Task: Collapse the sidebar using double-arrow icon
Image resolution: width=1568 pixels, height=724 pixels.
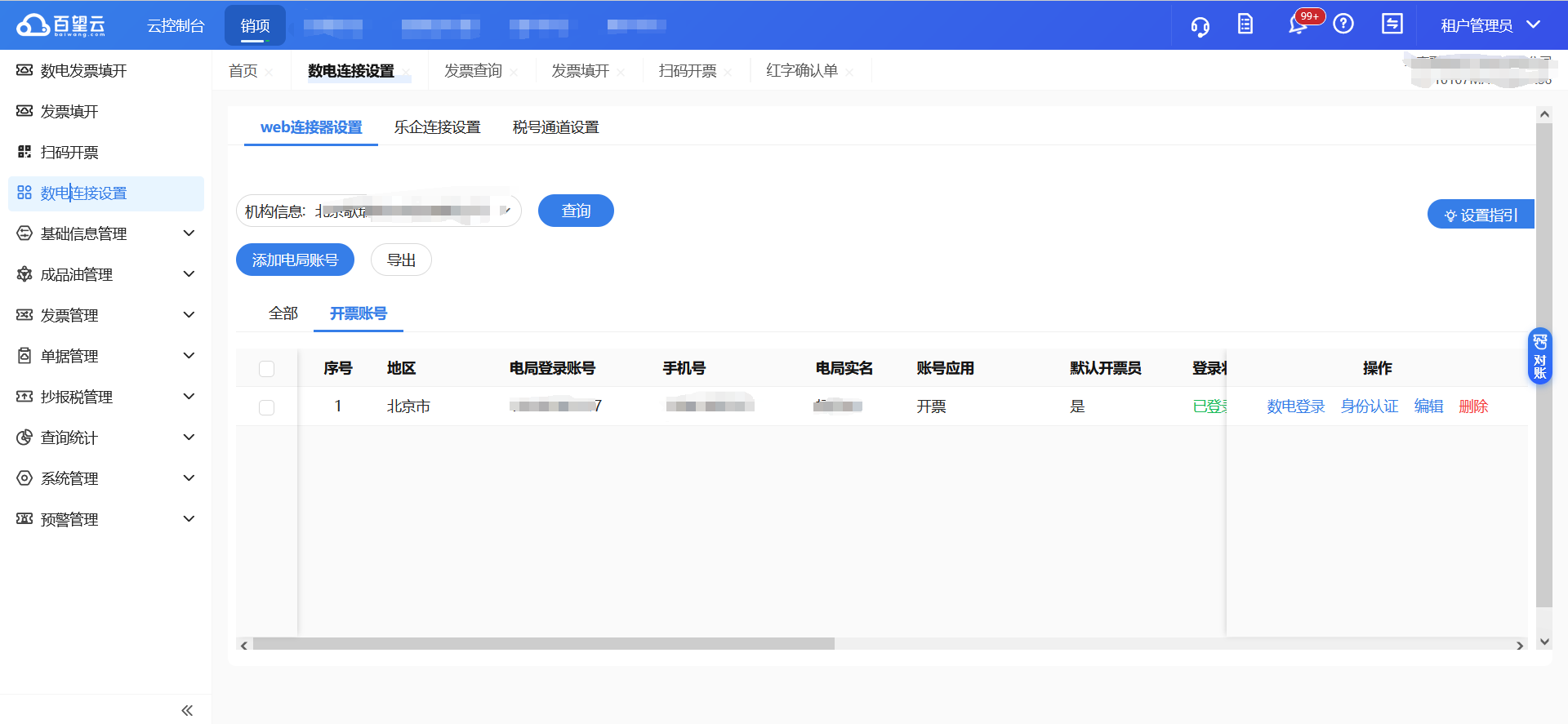Action: (187, 710)
